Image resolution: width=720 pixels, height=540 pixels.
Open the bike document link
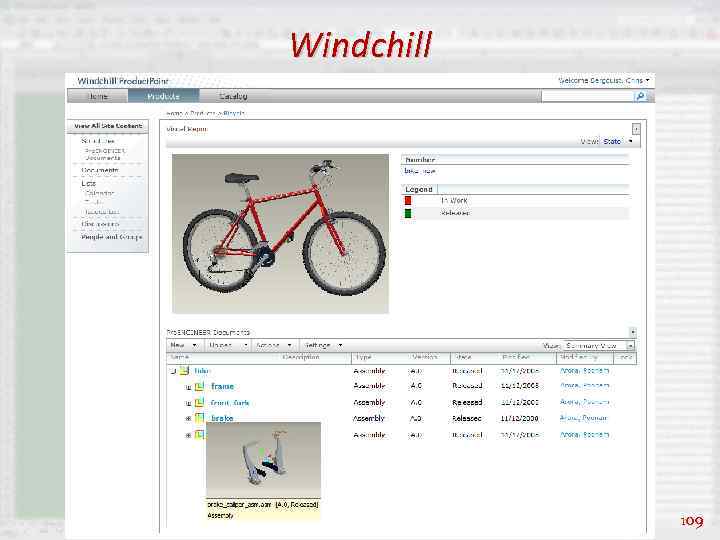201,371
